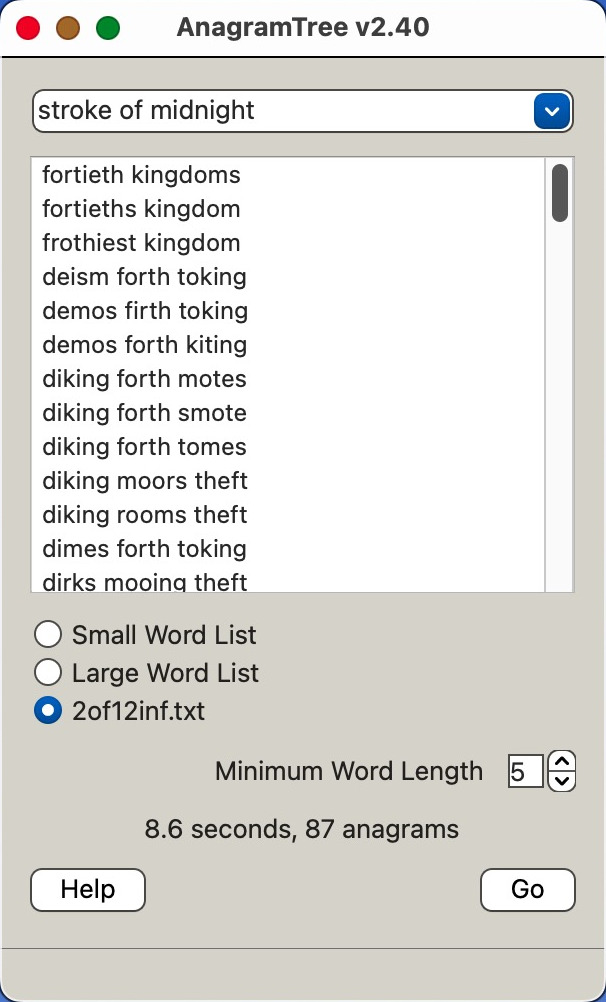Pick the "demos firth toking" entry

(x=145, y=311)
